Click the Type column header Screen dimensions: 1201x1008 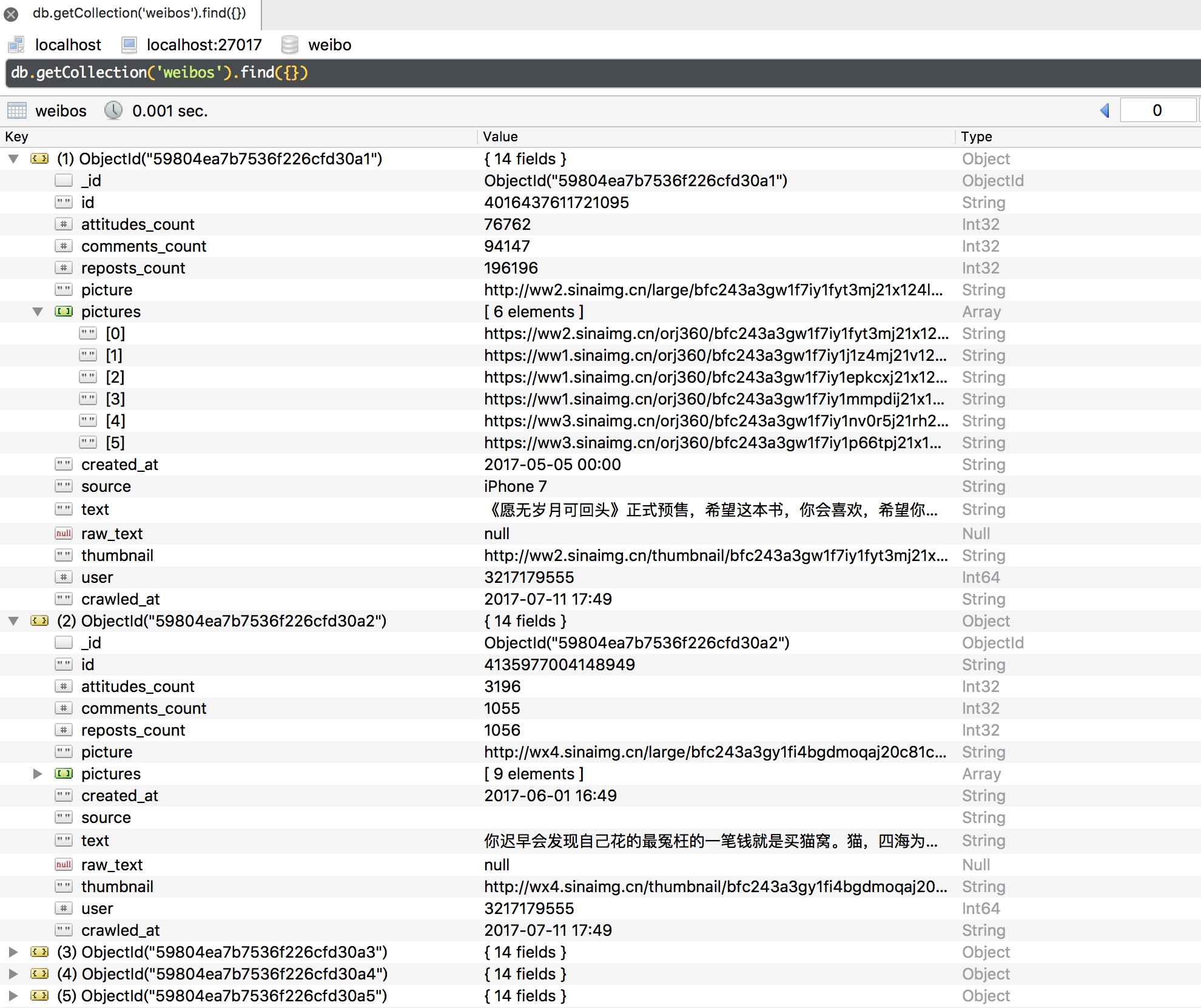[x=1079, y=137]
